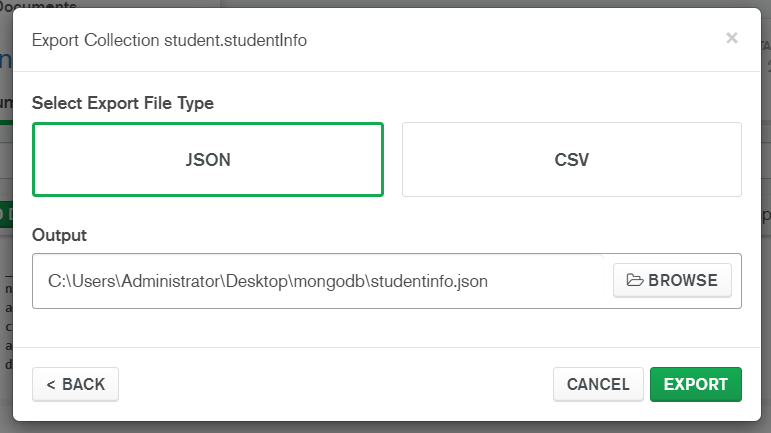Switch the export format to the CSV box
The image size is (771, 433).
[571, 160]
